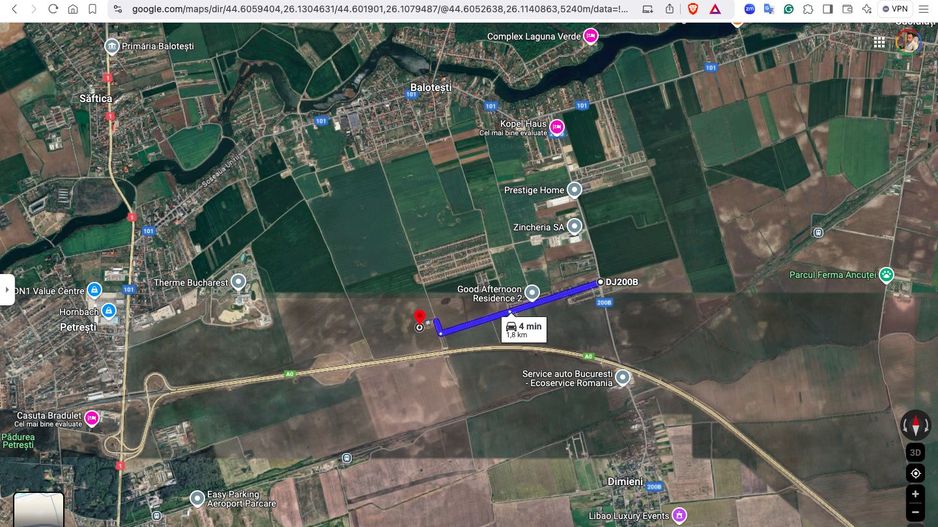Click the DJ200B route start point
Viewport: 938px width, 527px height.
tap(601, 282)
